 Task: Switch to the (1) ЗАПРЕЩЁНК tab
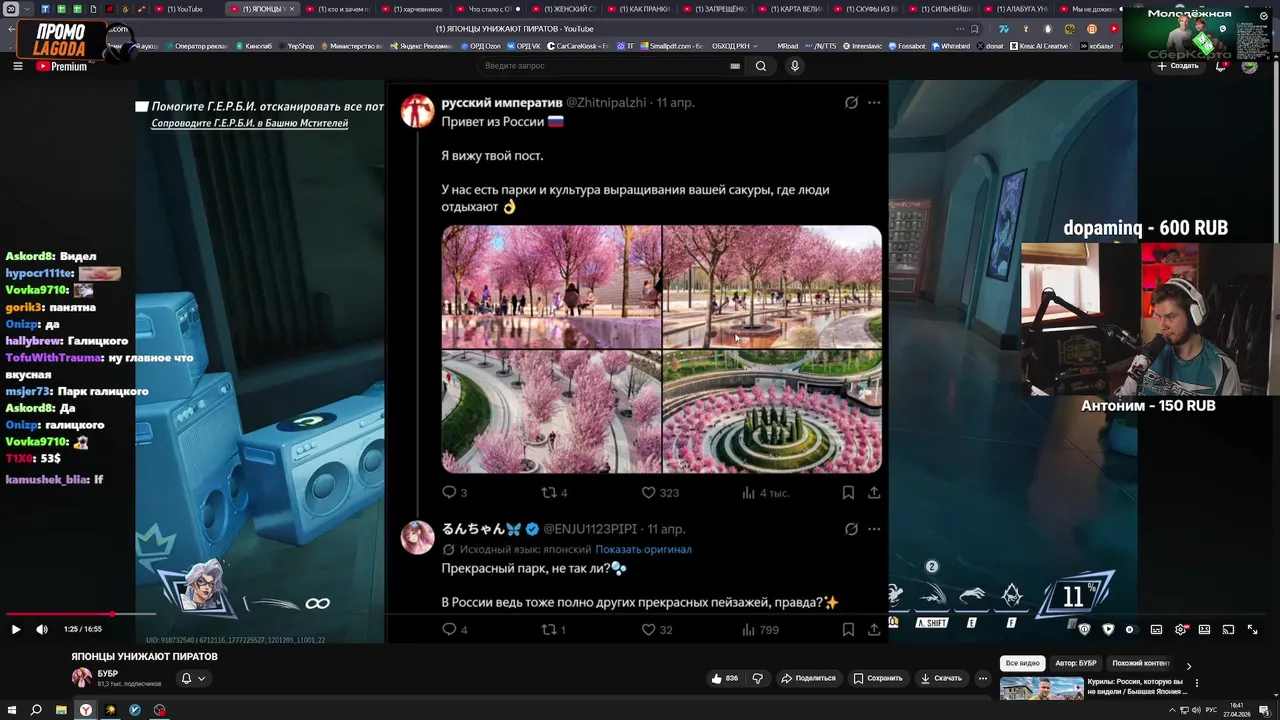click(716, 9)
